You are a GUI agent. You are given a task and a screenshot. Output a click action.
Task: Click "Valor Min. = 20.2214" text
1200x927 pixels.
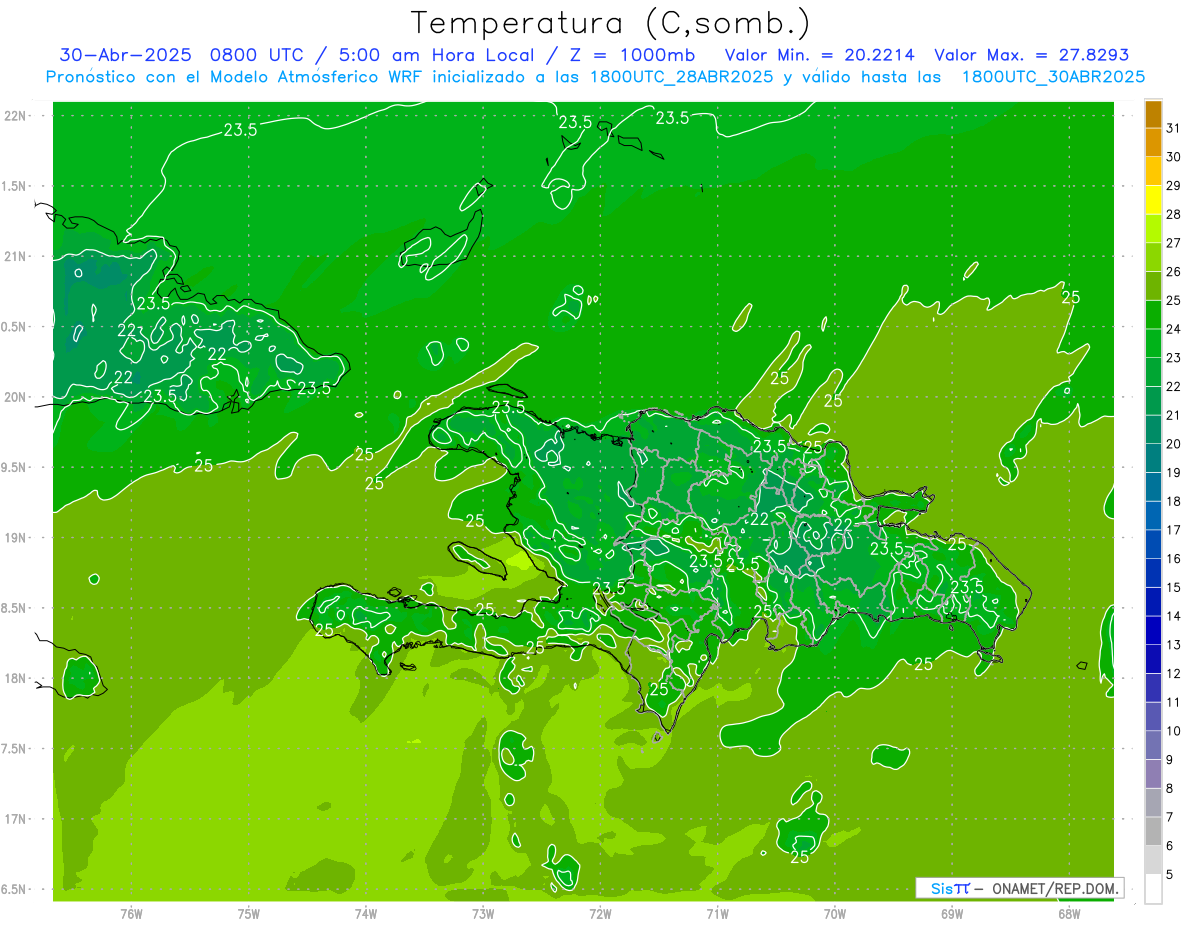point(819,55)
